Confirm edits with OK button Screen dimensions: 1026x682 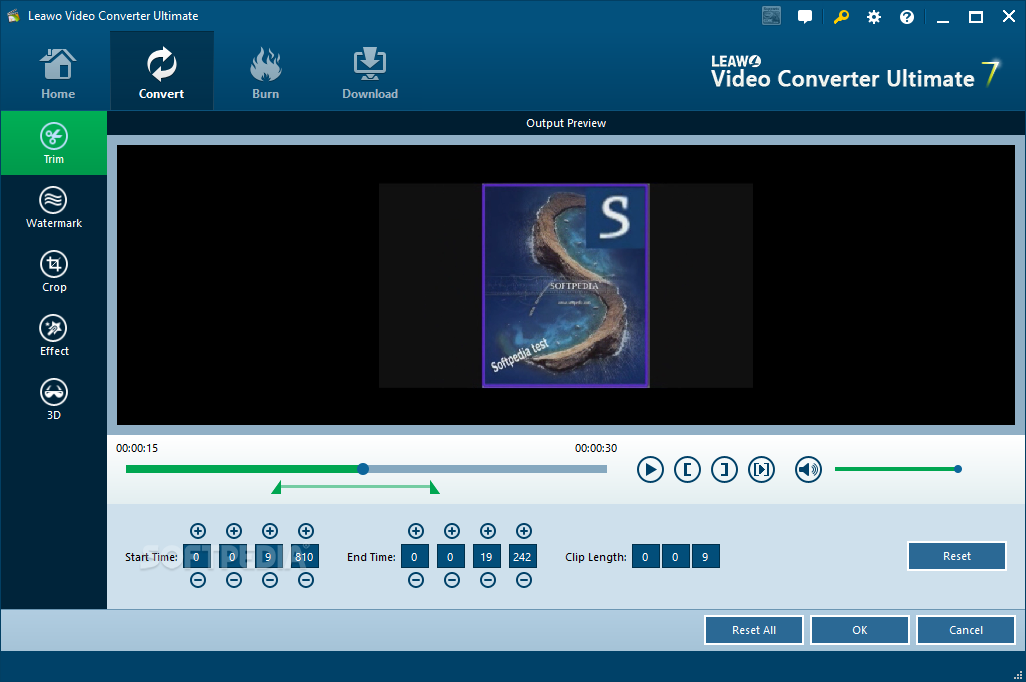click(860, 630)
